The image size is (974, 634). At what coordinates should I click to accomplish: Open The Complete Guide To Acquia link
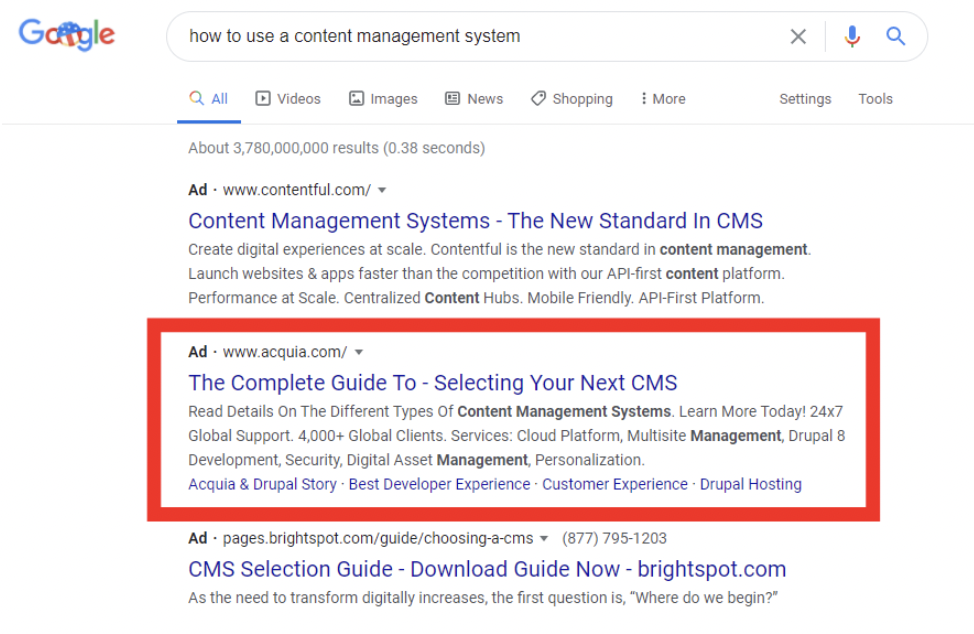pyautogui.click(x=432, y=383)
